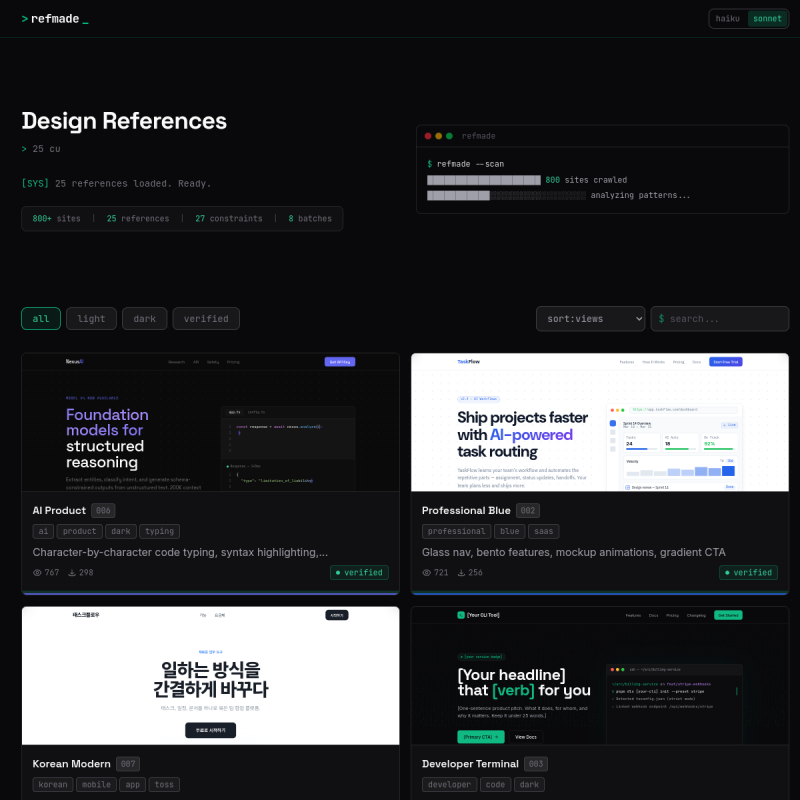This screenshot has height=800, width=800.
Task: Click the typing tag on AI Product
Action: [159, 532]
